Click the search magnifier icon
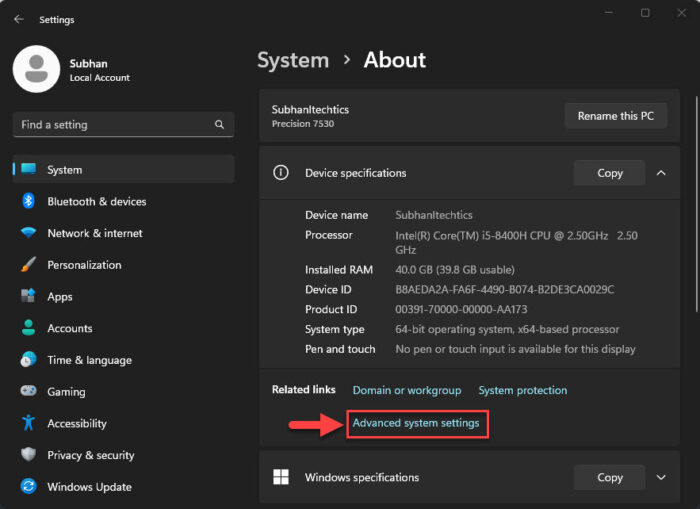This screenshot has width=700, height=509. [x=219, y=125]
